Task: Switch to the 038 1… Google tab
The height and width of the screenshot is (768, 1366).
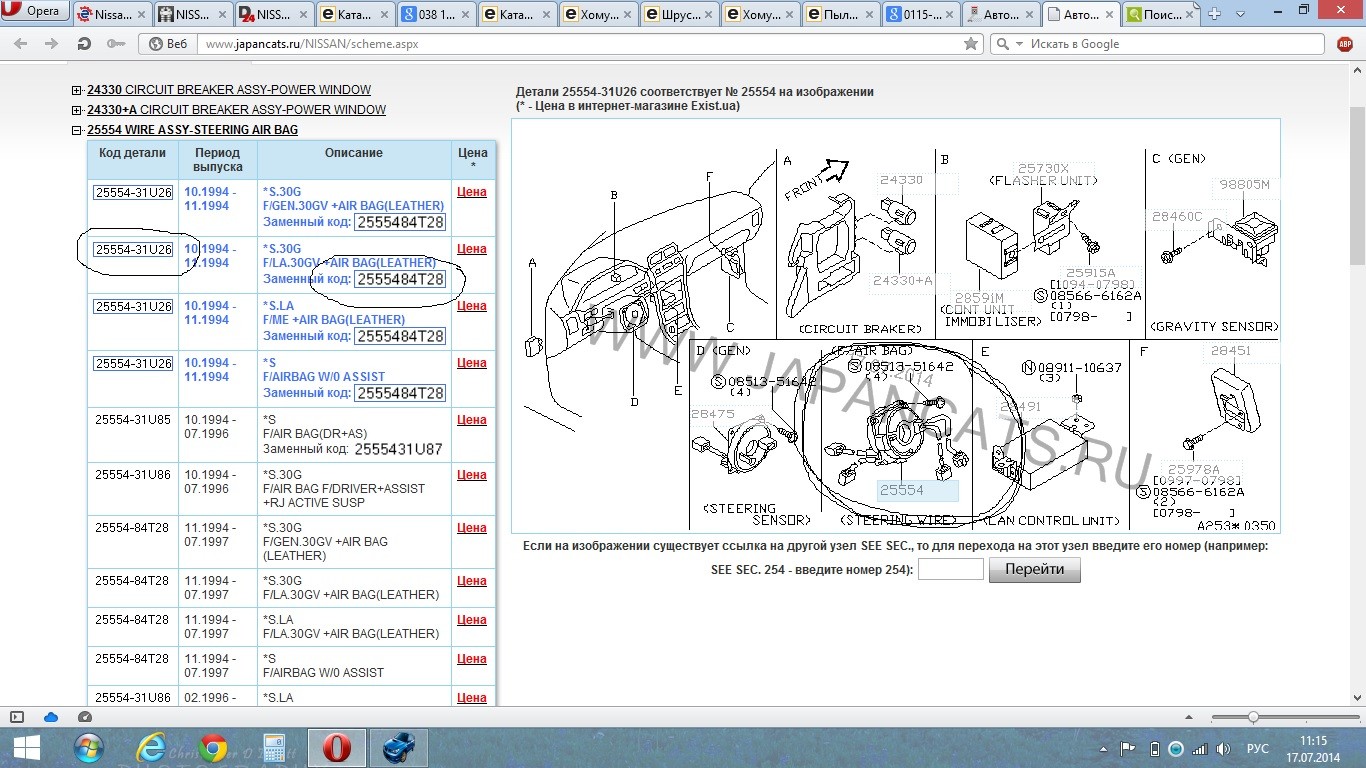Action: pyautogui.click(x=434, y=14)
